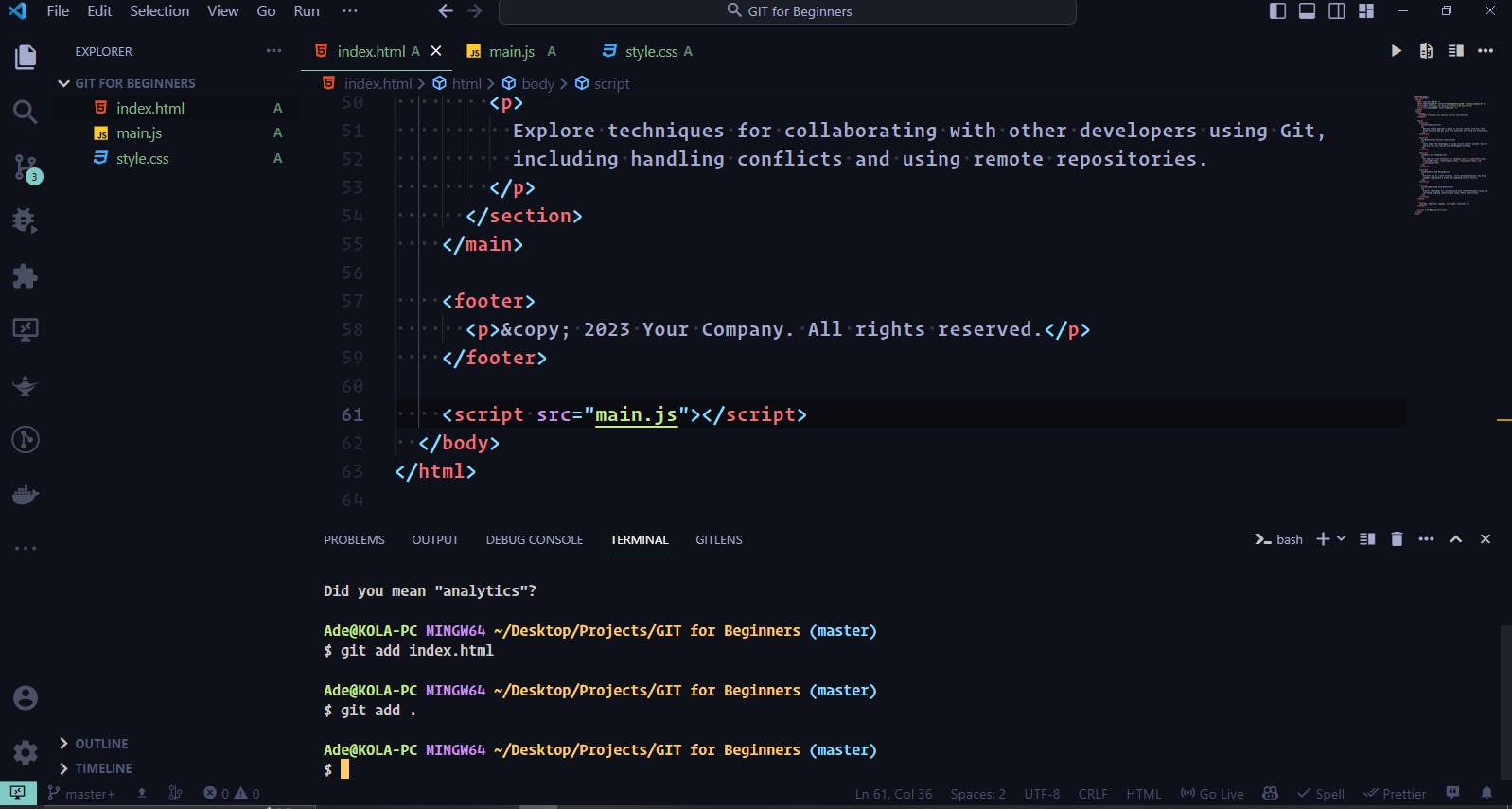The height and width of the screenshot is (809, 1512).
Task: Open the html breadcrumb dropdown
Action: 457,83
